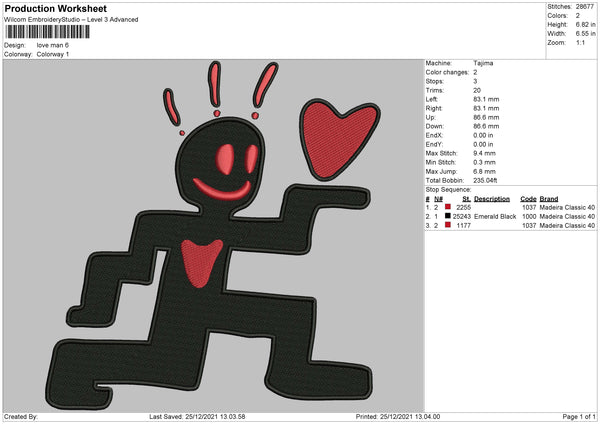Screen dimensions: 600x424
Task: Click the Max Stitch value 9.4 mm
Action: tap(484, 153)
